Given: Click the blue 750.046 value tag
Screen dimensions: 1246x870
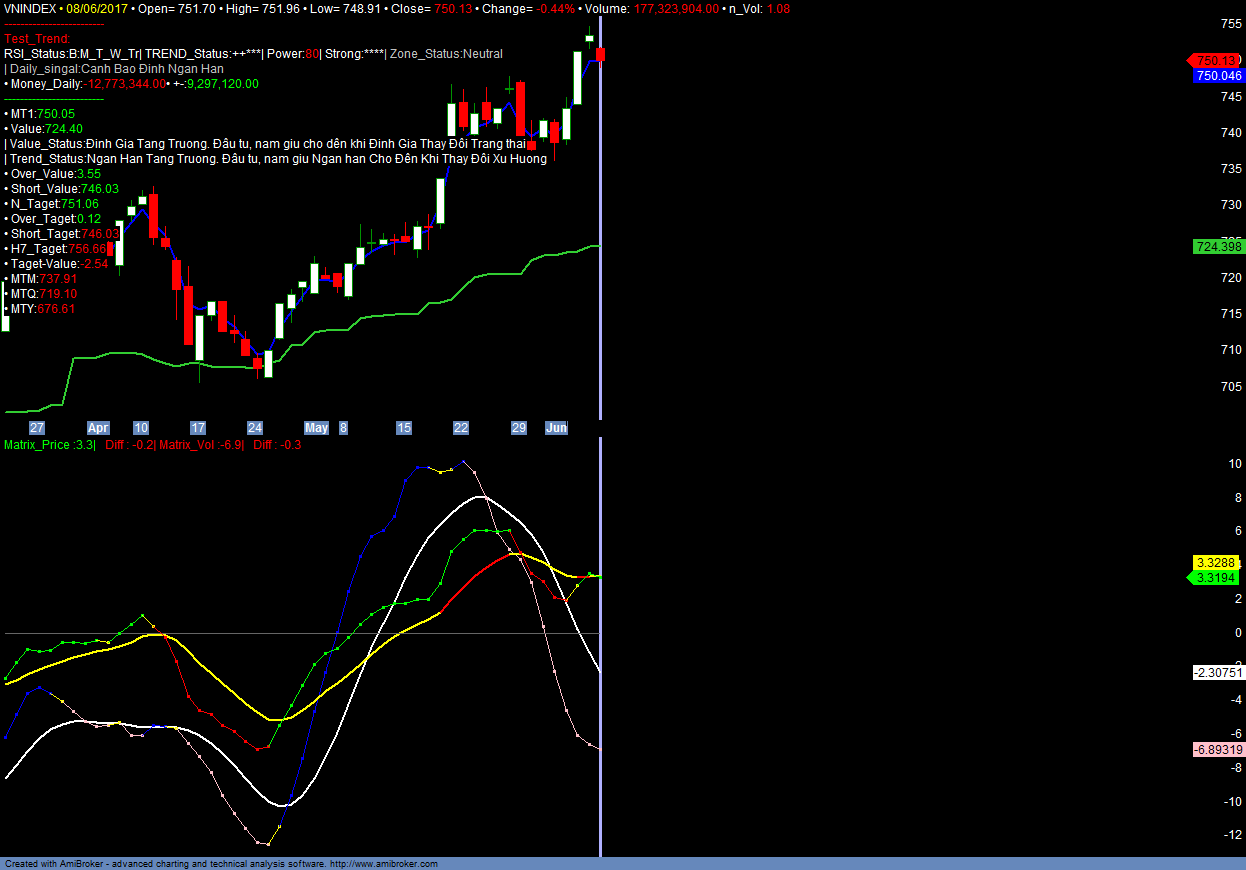Looking at the screenshot, I should coord(1217,76).
